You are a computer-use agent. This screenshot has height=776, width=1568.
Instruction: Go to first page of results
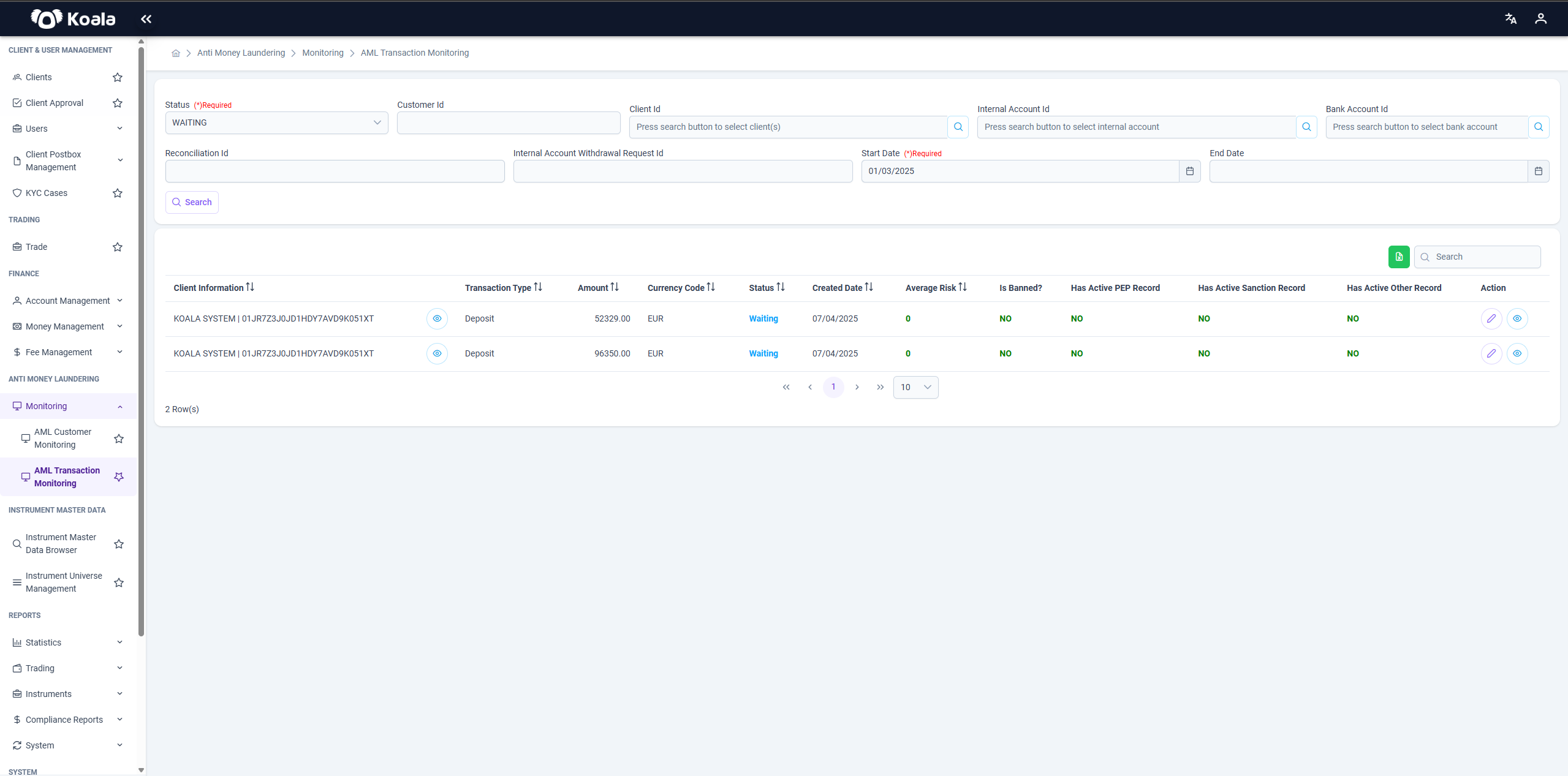coord(786,387)
